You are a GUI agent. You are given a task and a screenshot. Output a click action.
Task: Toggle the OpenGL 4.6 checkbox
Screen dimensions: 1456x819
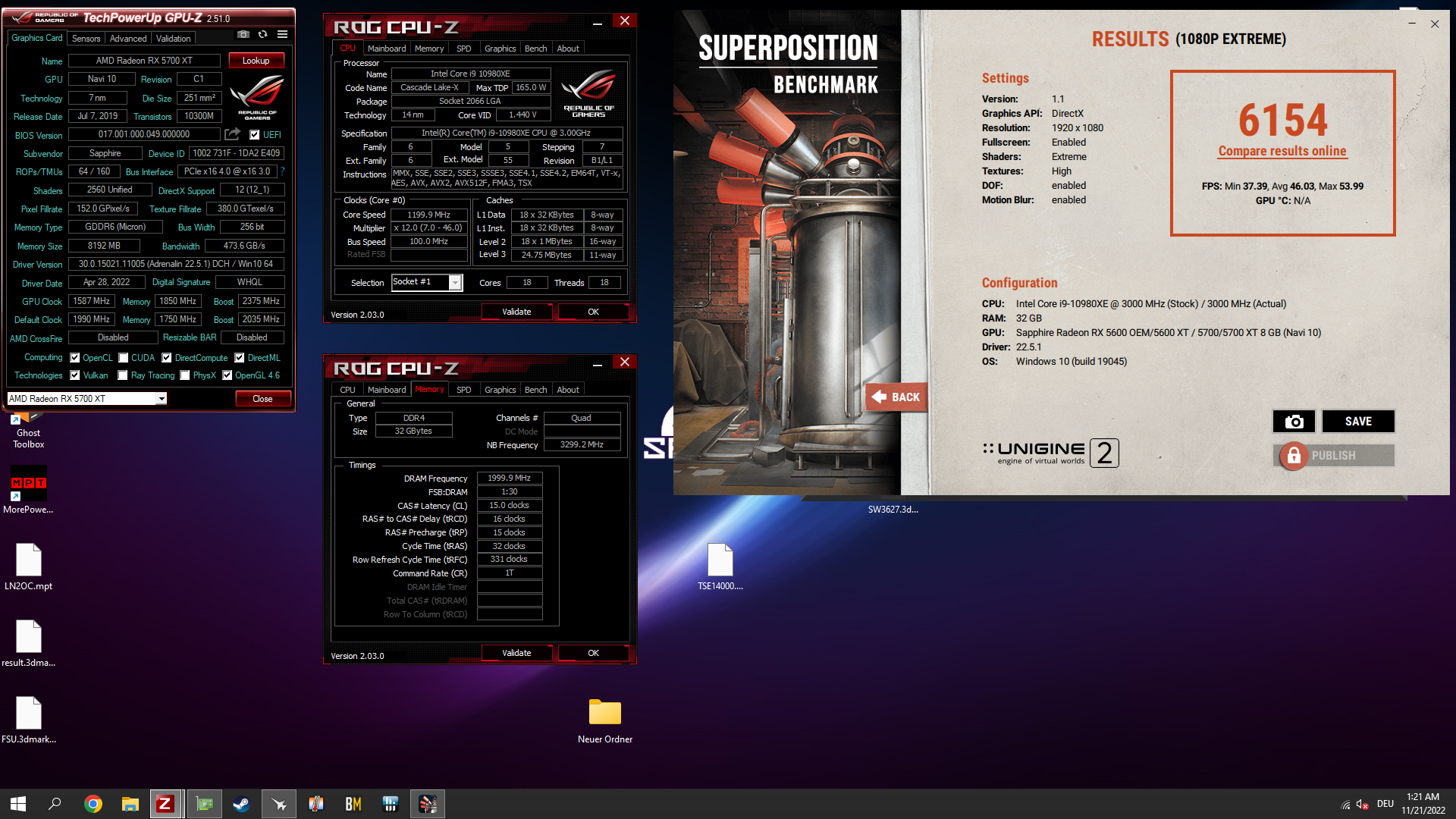click(227, 375)
